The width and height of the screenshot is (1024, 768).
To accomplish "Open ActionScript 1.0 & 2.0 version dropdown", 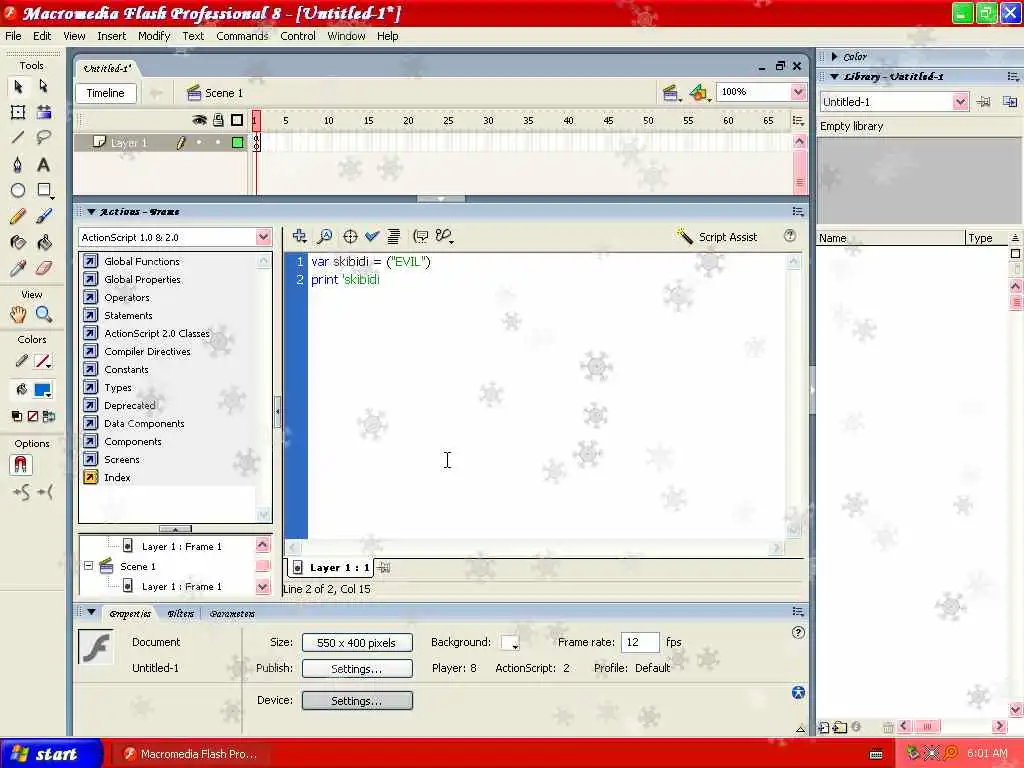I will coord(263,237).
